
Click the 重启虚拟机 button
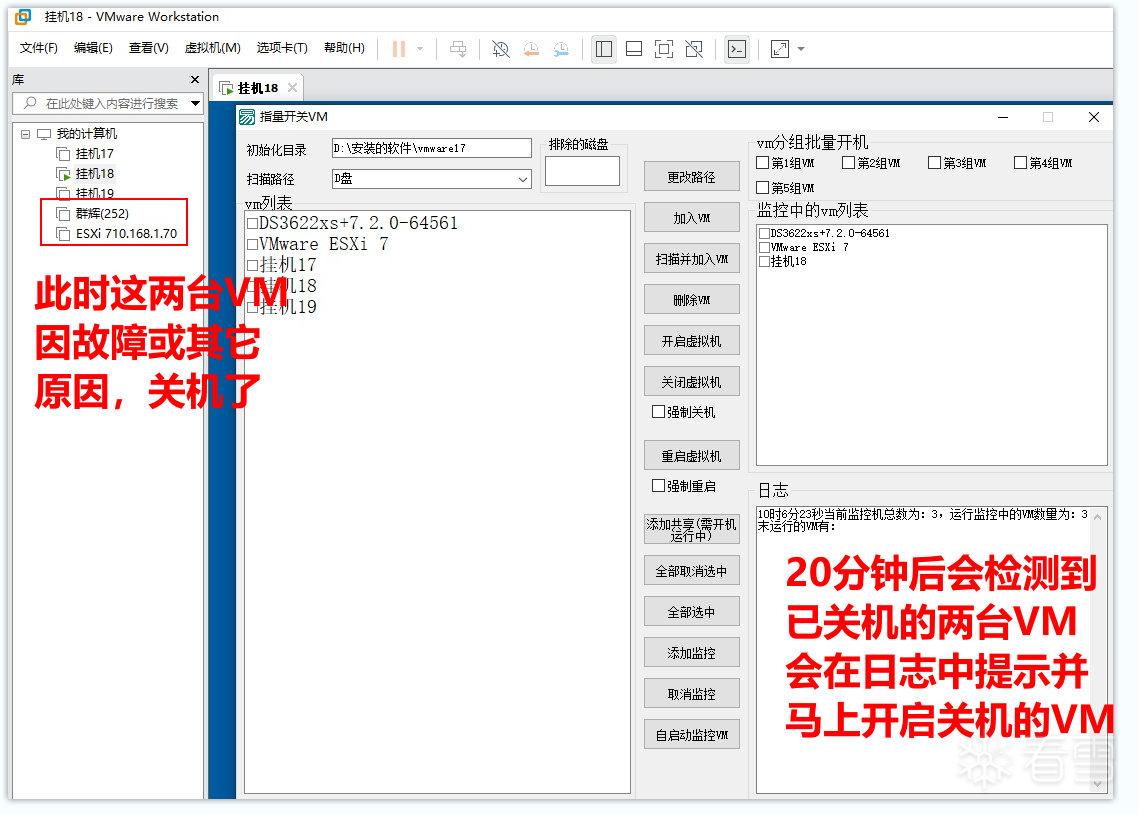[x=692, y=456]
